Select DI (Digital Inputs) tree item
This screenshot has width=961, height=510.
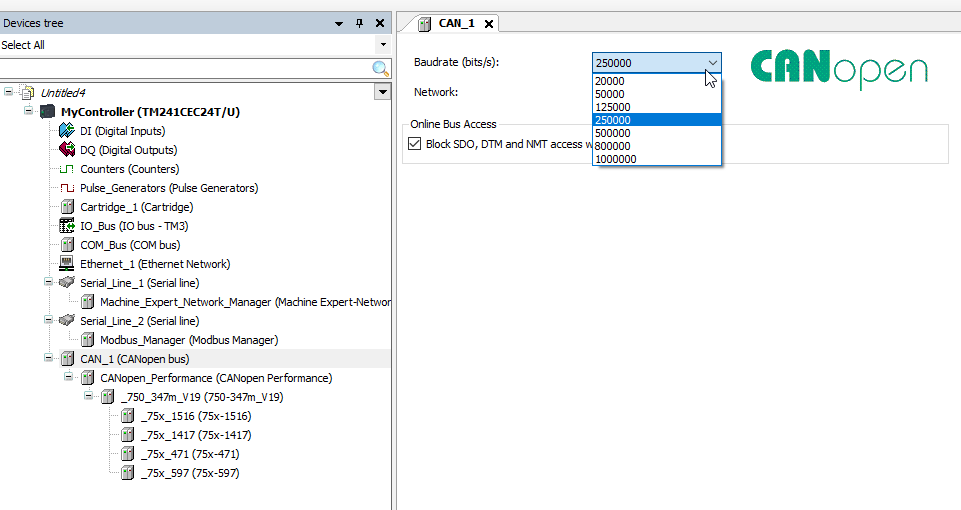click(123, 131)
